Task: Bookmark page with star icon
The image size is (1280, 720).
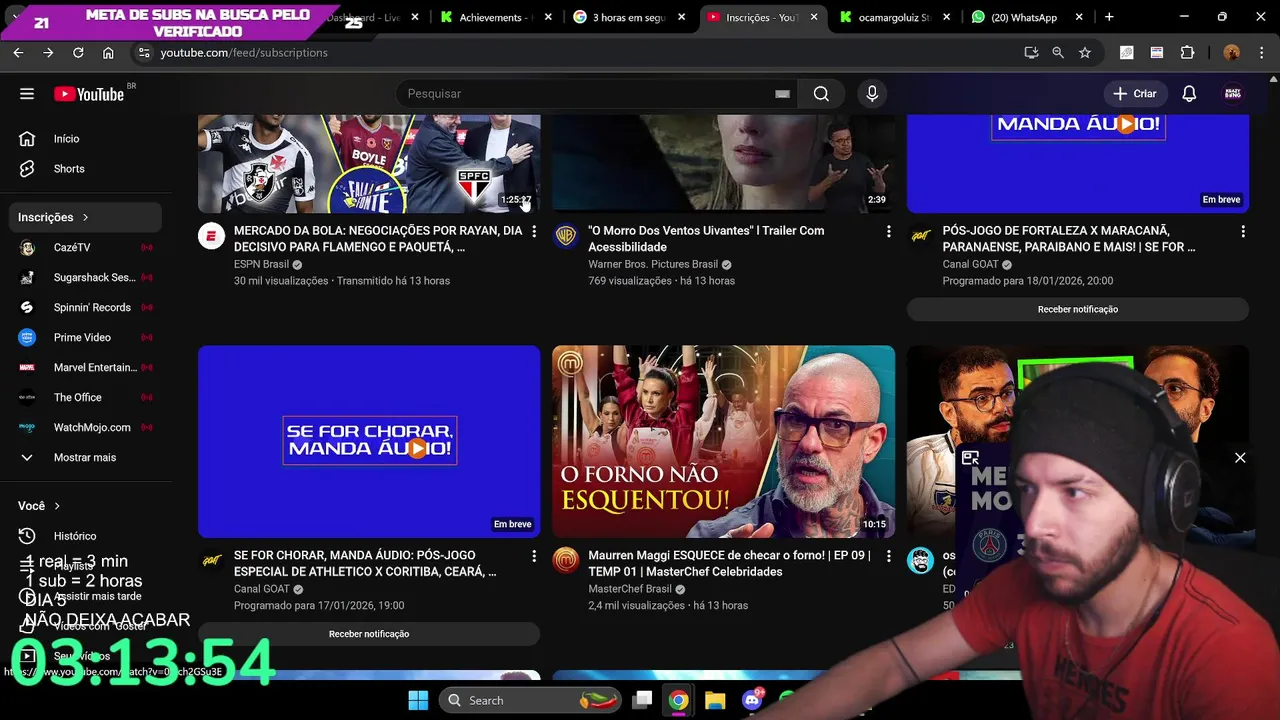Action: (x=1085, y=53)
